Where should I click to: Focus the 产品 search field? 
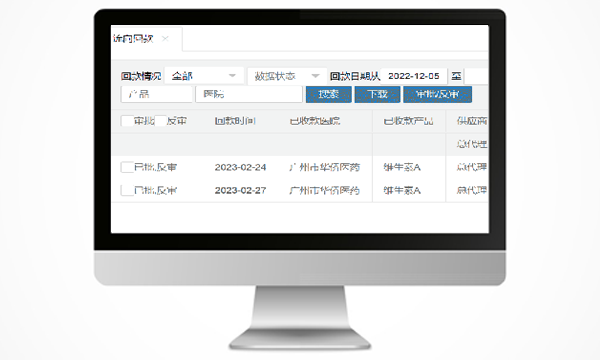click(157, 94)
